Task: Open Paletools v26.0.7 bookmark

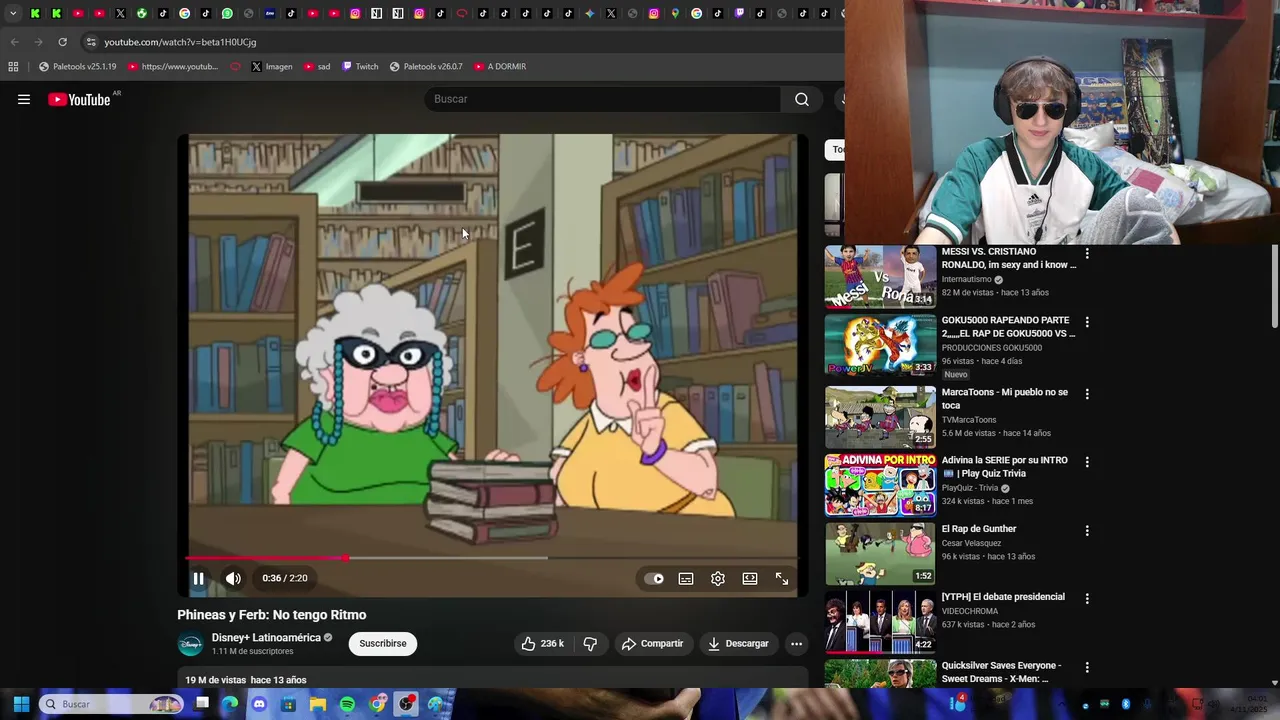Action: [x=426, y=67]
